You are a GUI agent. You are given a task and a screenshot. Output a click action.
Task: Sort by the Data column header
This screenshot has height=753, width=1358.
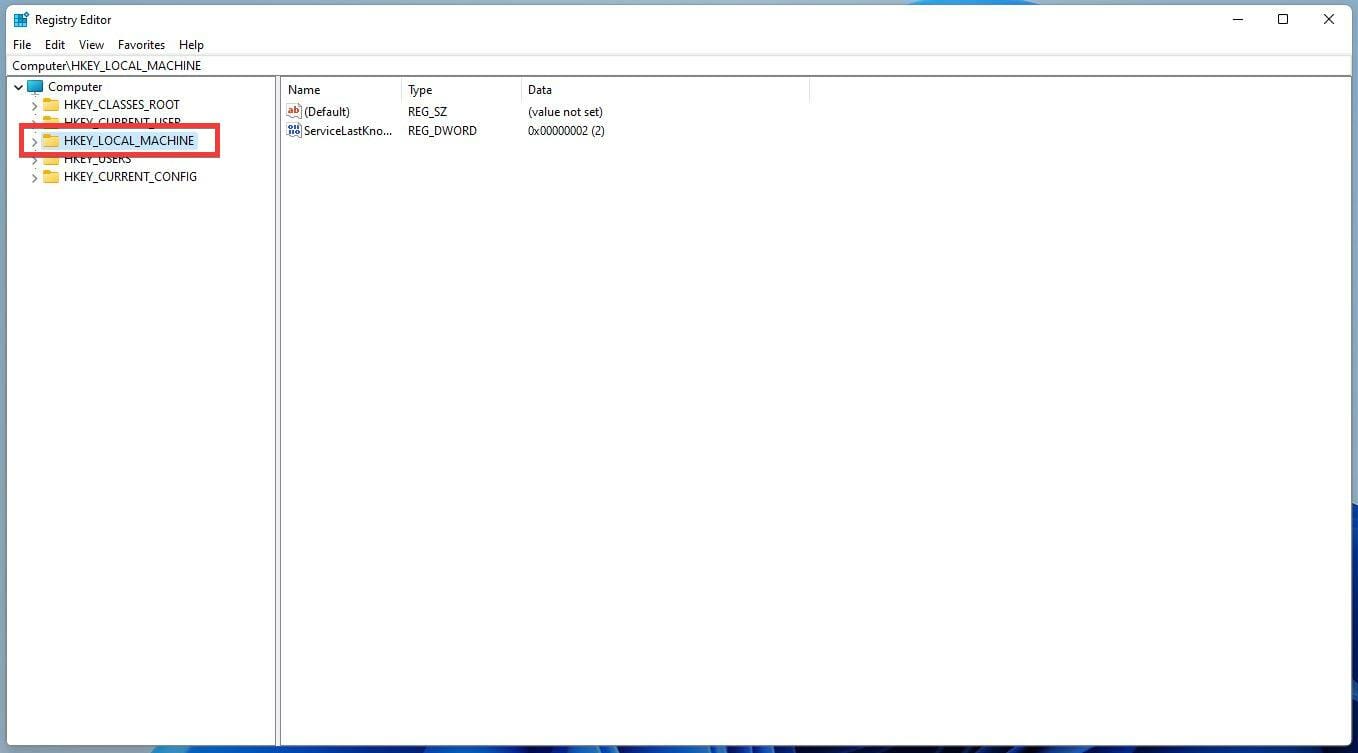pyautogui.click(x=665, y=90)
